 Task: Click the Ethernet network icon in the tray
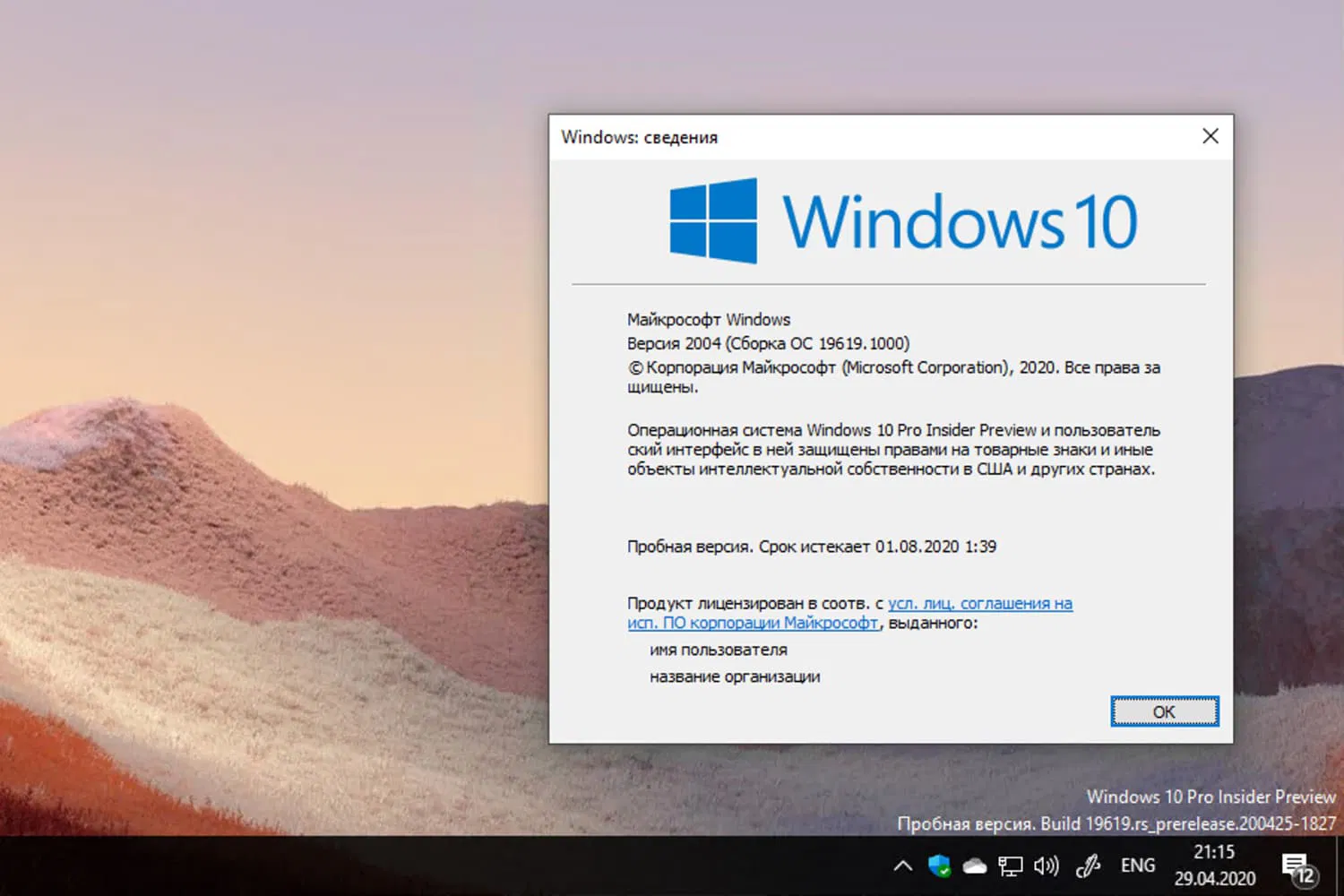(x=1011, y=865)
